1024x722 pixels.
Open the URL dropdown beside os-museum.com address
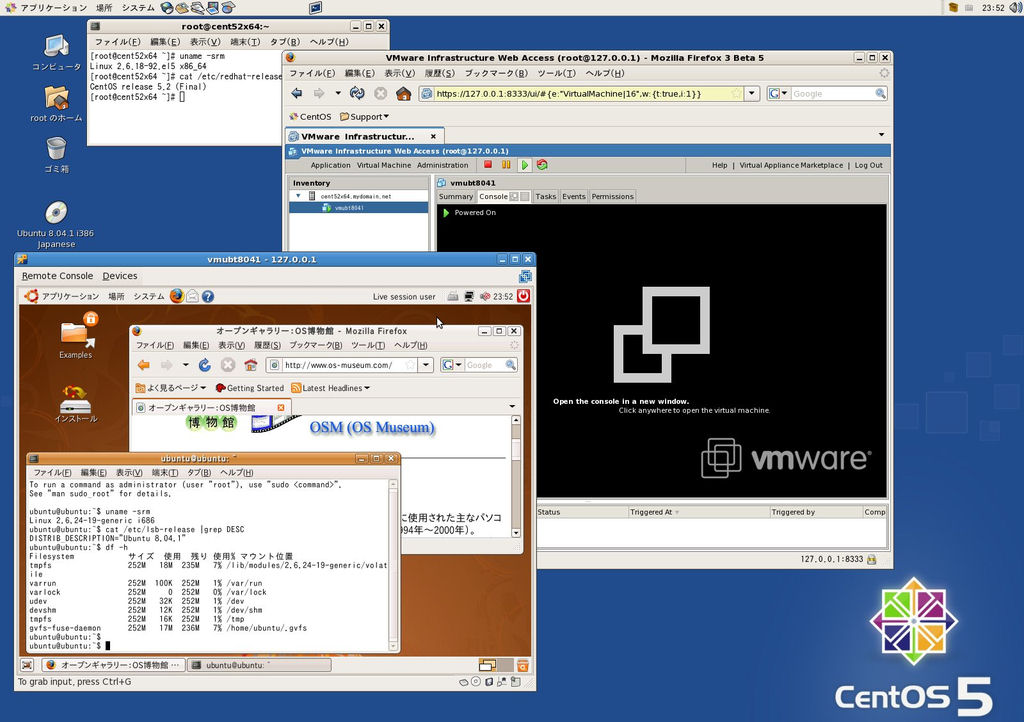[x=426, y=365]
